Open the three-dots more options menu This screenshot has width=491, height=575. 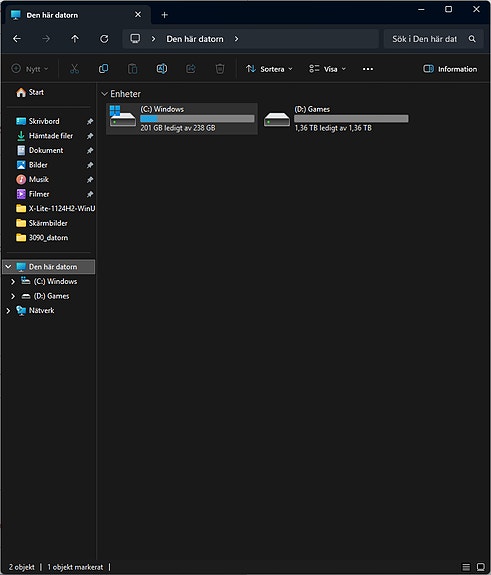[368, 69]
